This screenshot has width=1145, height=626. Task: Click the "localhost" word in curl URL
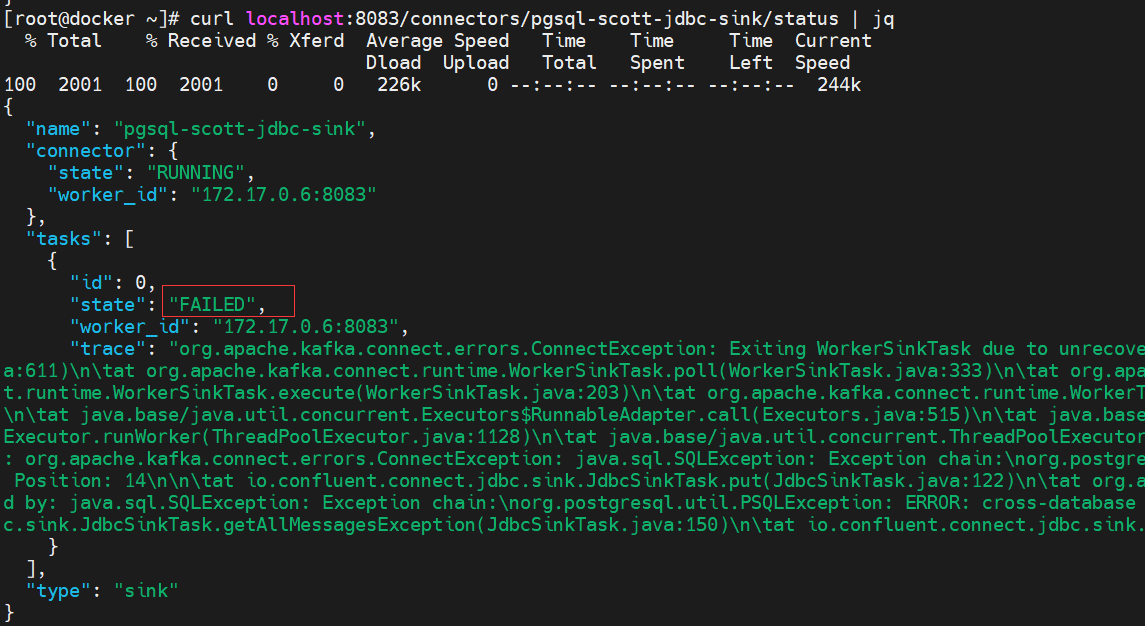[x=294, y=18]
